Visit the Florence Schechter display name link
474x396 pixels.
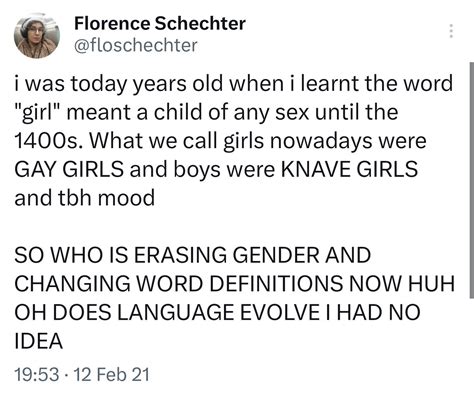point(160,23)
